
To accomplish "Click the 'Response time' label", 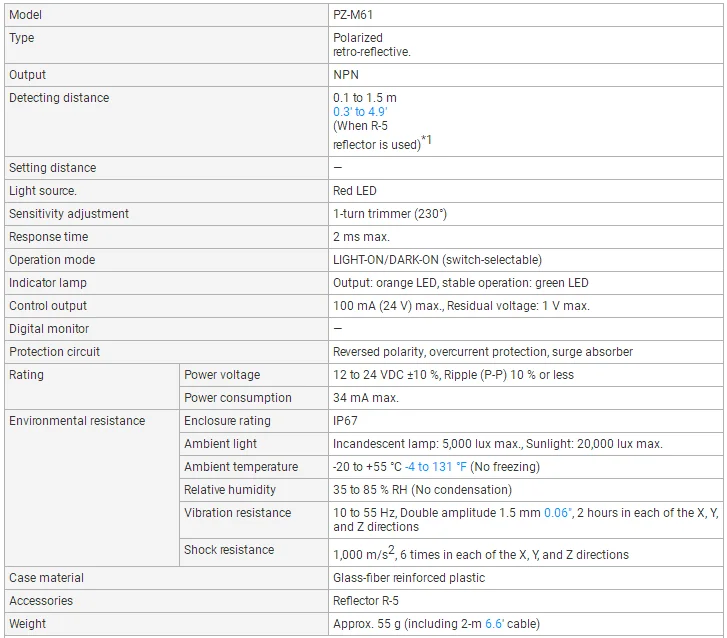I will pyautogui.click(x=49, y=237).
